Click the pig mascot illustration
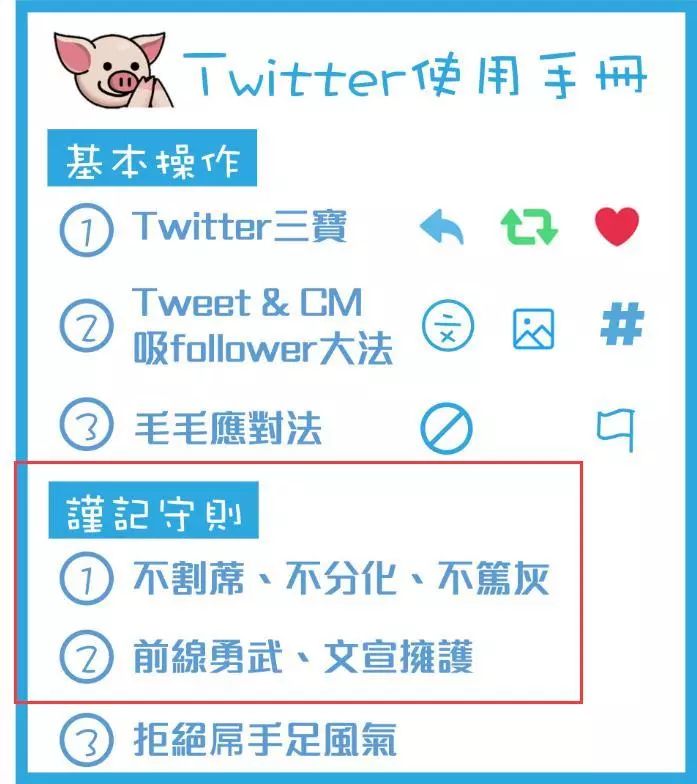Image resolution: width=697 pixels, height=784 pixels. 114,70
